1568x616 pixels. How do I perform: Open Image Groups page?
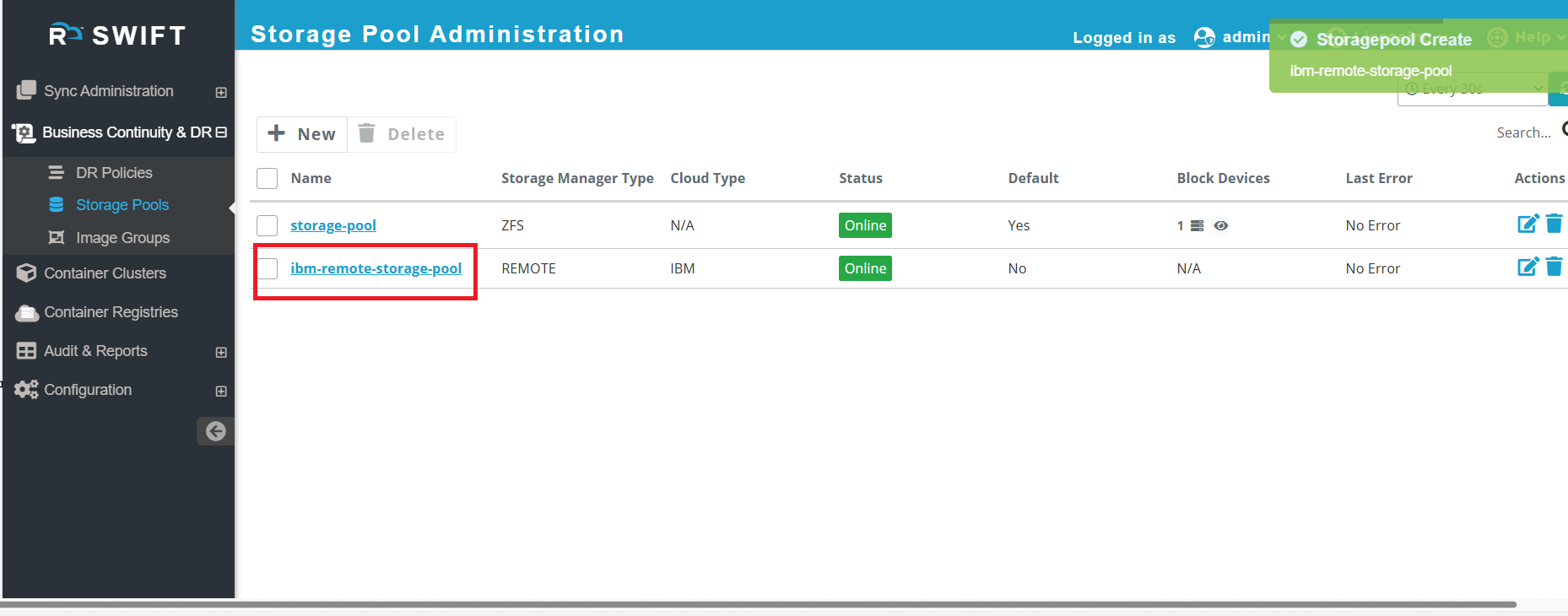click(122, 238)
